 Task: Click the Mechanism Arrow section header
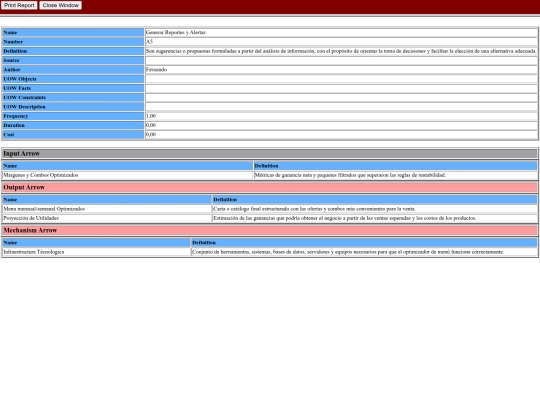(x=270, y=230)
